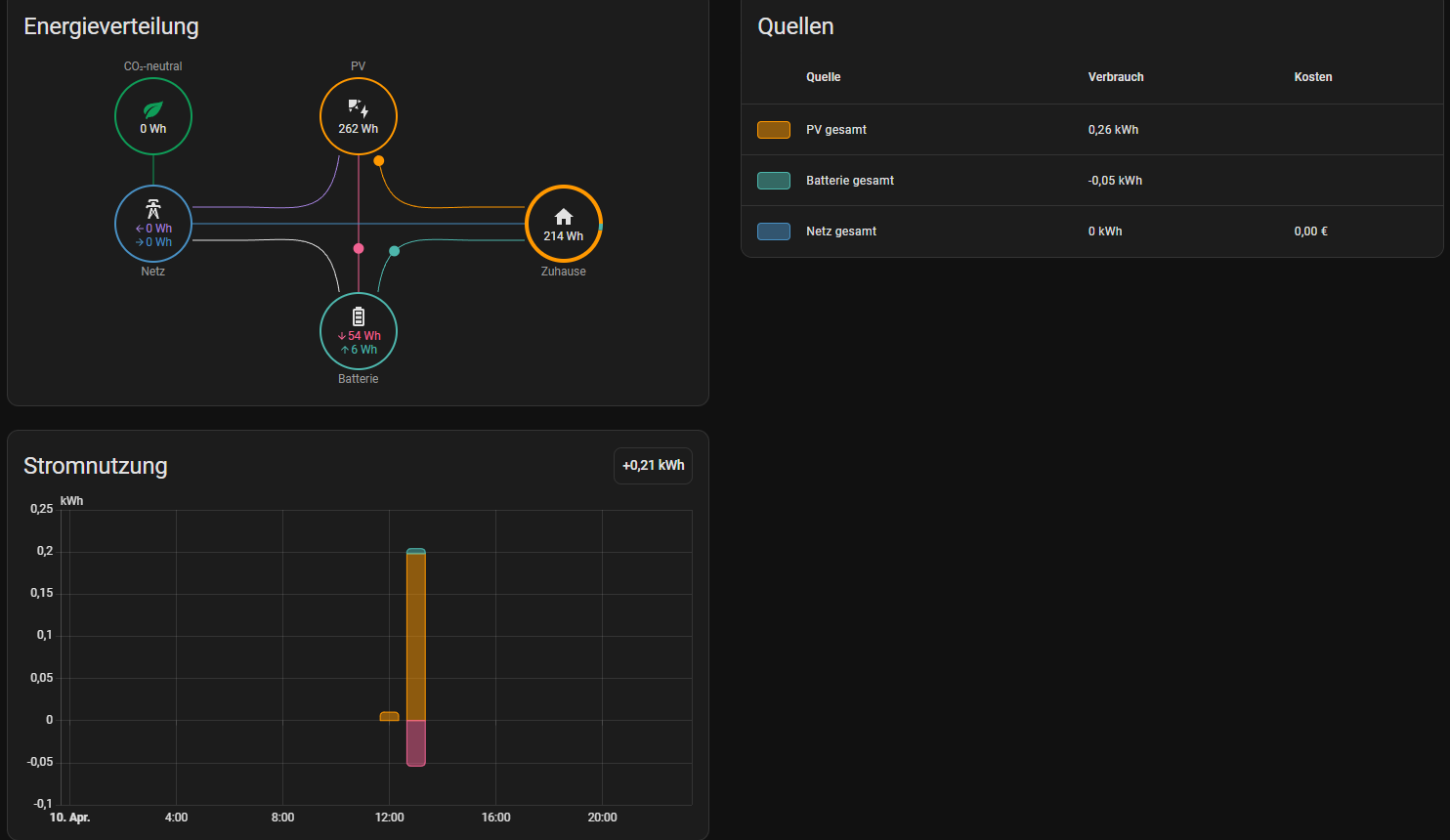Screen dimensions: 1450x840
Task: Click the Verbrauch column header
Action: coord(1116,77)
